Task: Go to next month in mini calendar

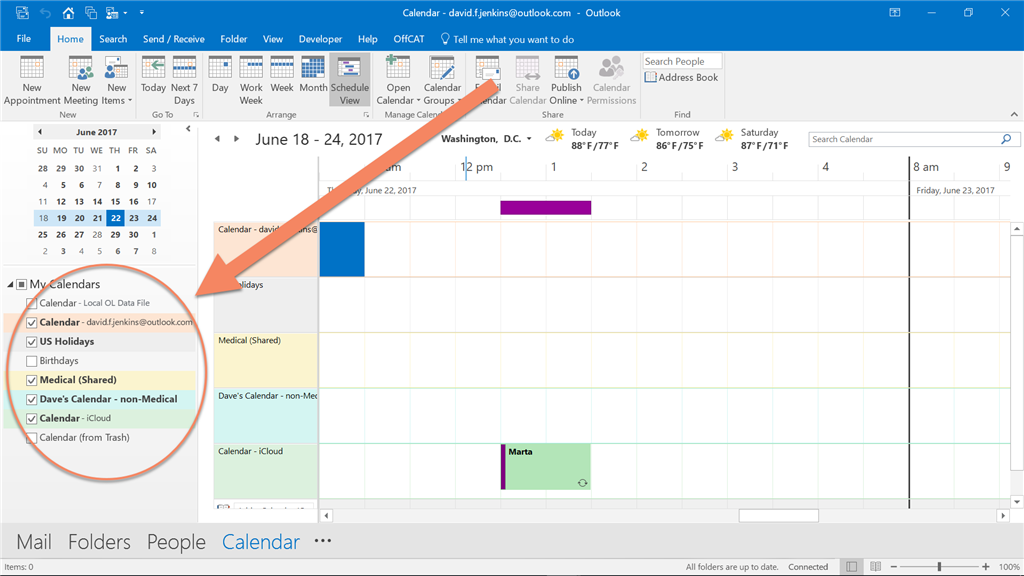Action: coord(154,132)
